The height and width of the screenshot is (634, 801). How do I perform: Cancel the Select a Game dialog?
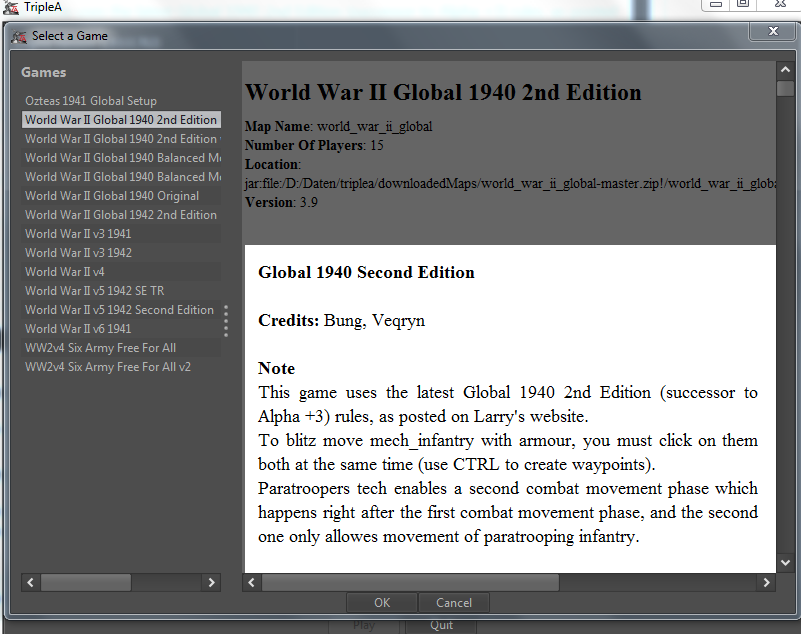454,602
